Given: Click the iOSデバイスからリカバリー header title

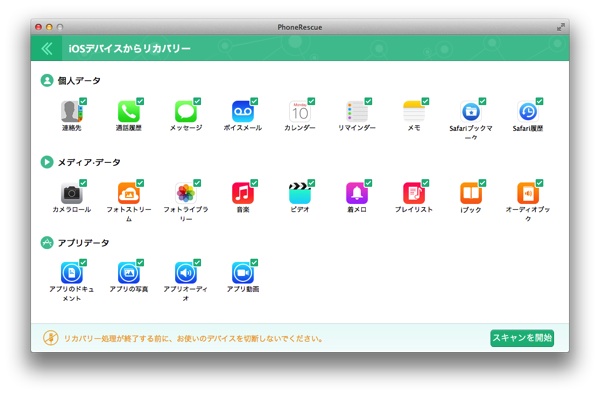Looking at the screenshot, I should [x=129, y=49].
